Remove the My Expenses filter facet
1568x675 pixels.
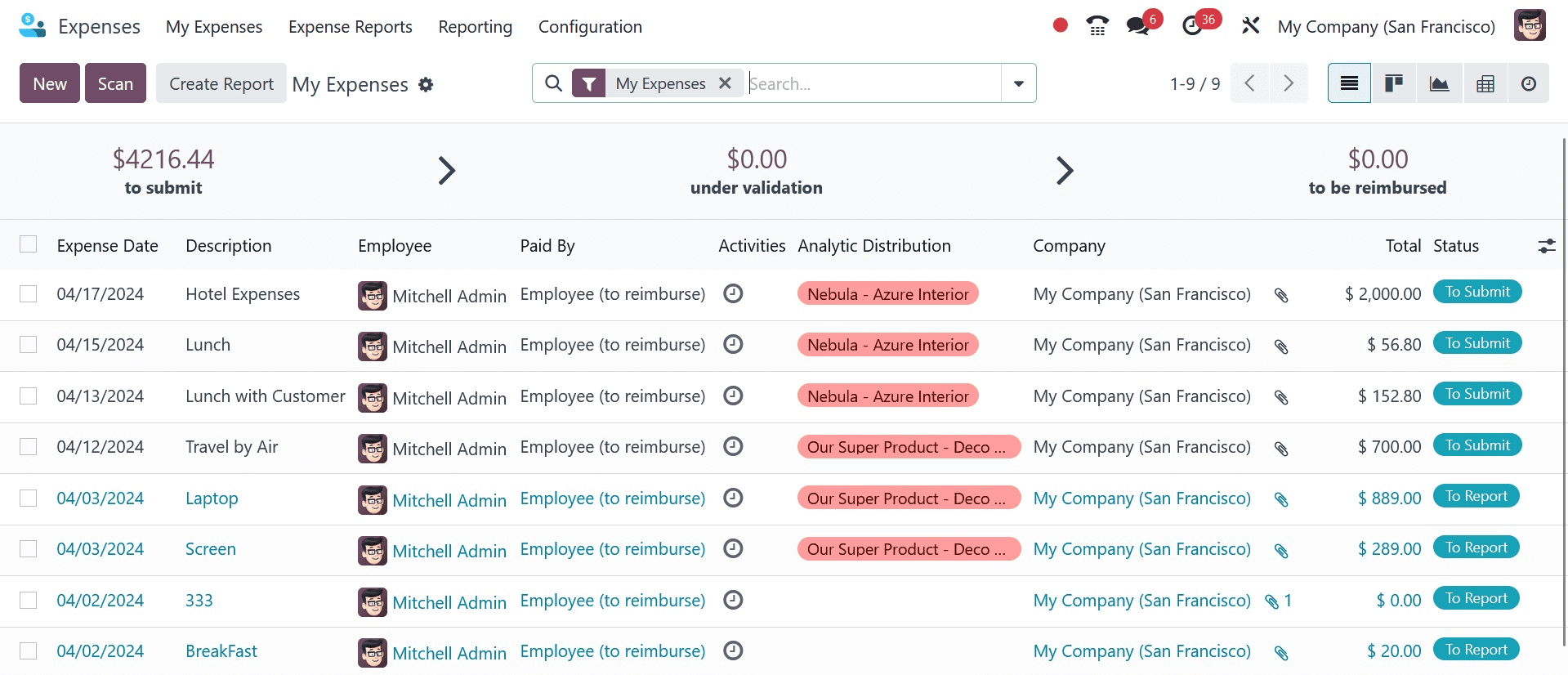pyautogui.click(x=725, y=83)
